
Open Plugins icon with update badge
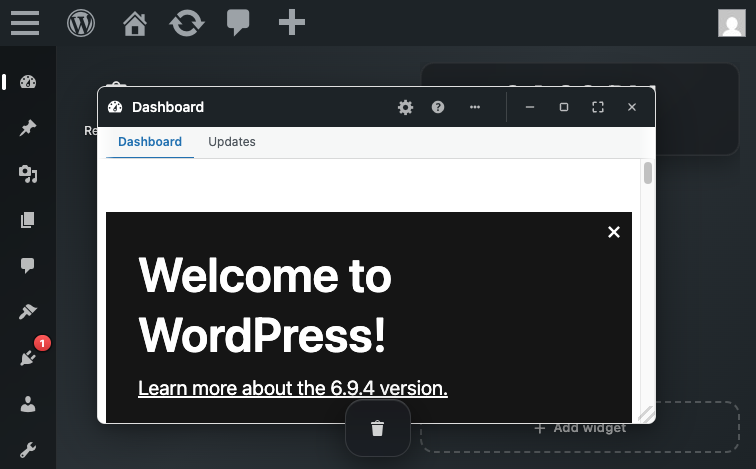click(28, 357)
